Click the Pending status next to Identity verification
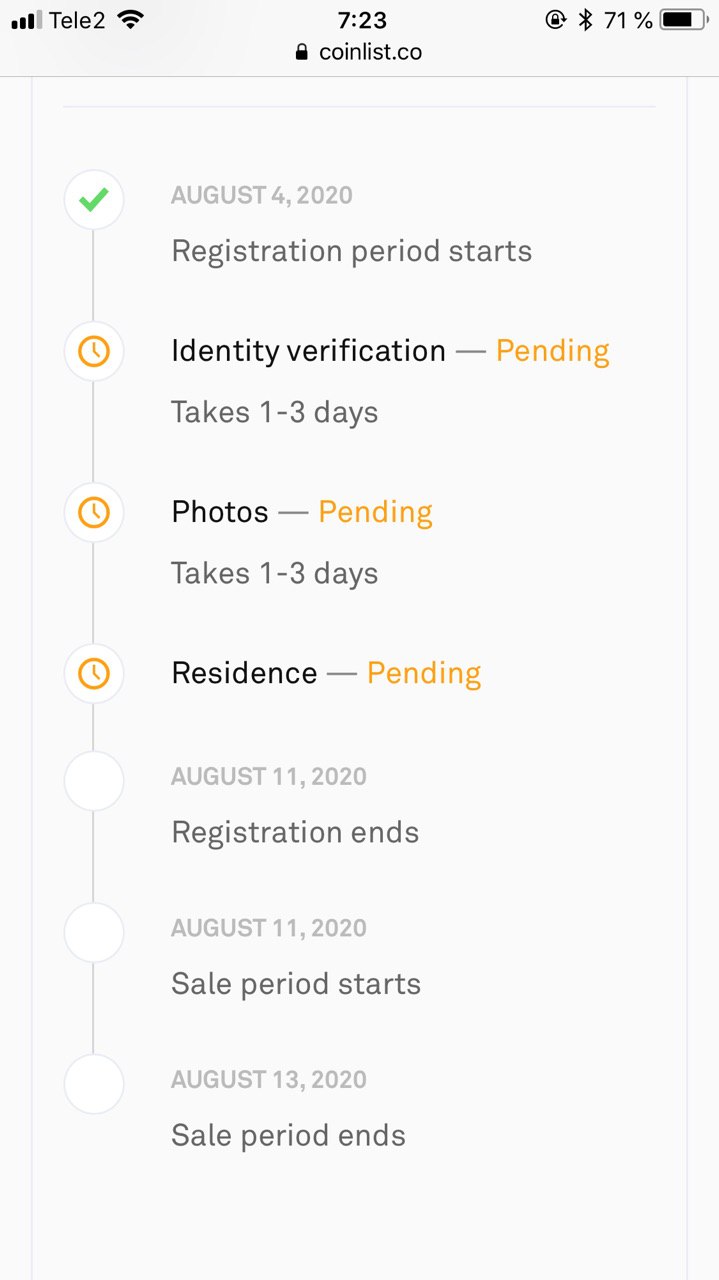Screen dimensions: 719x1280 [x=553, y=351]
